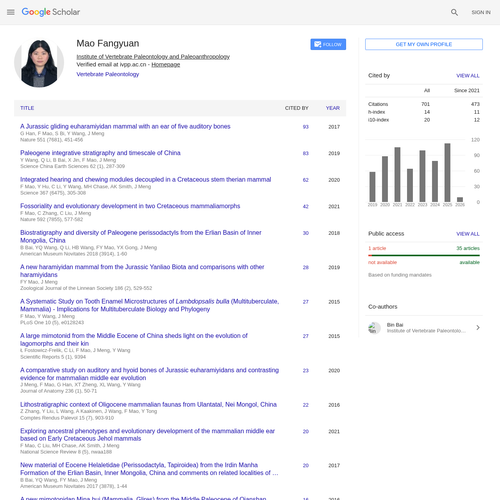Click the 2025 citations bar in chart

447,173
